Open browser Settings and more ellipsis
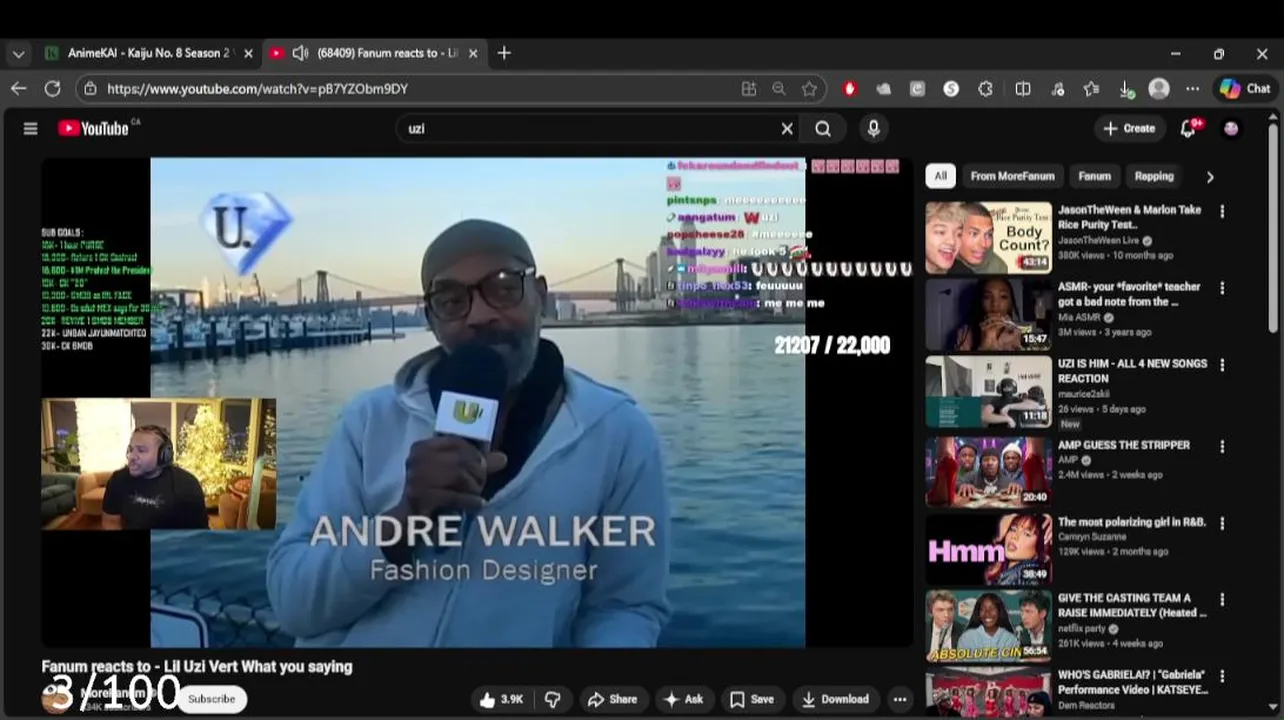Viewport: 1284px width, 720px height. tap(1193, 89)
